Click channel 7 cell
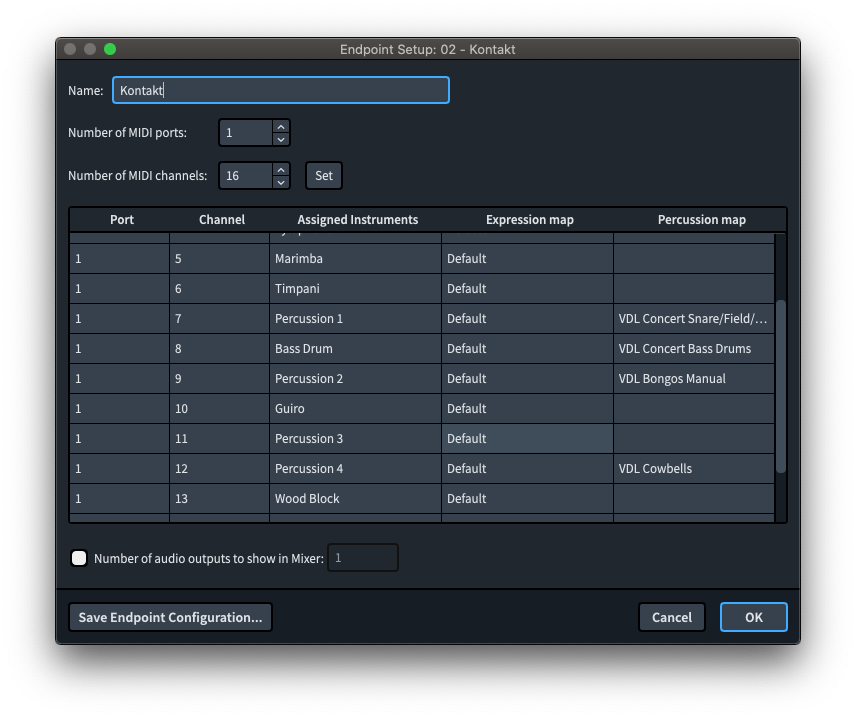The image size is (856, 718). [x=219, y=319]
